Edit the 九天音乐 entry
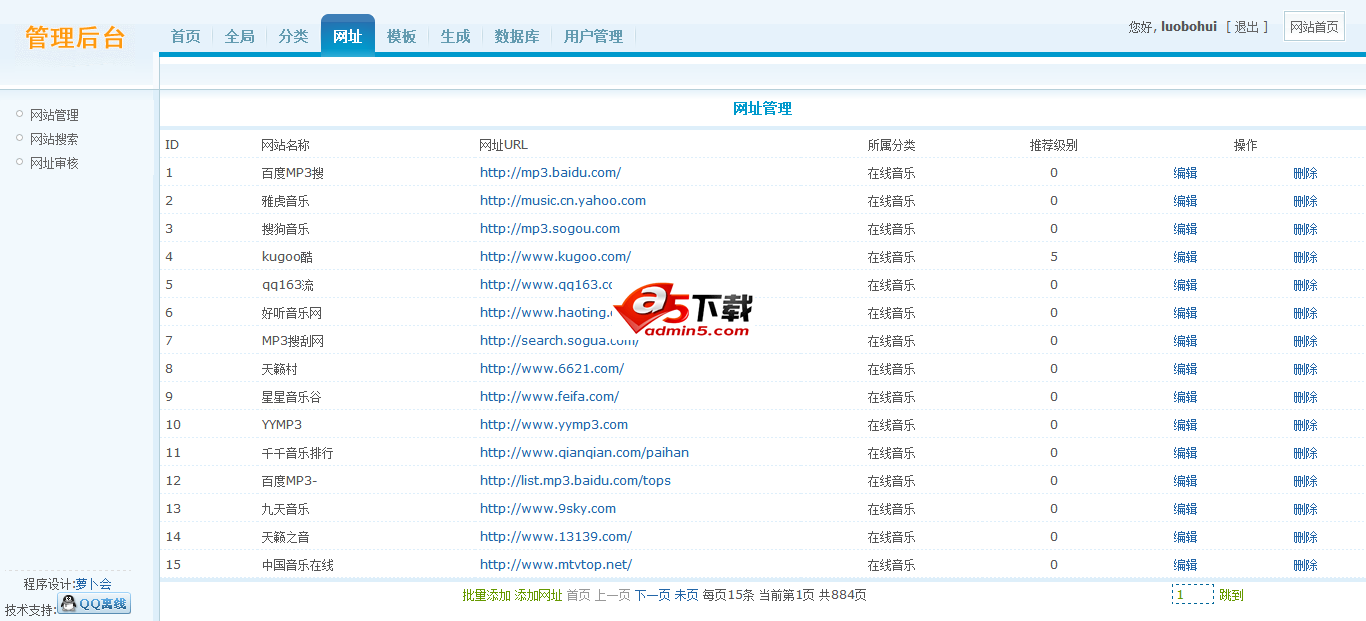1366x621 pixels. point(1185,509)
